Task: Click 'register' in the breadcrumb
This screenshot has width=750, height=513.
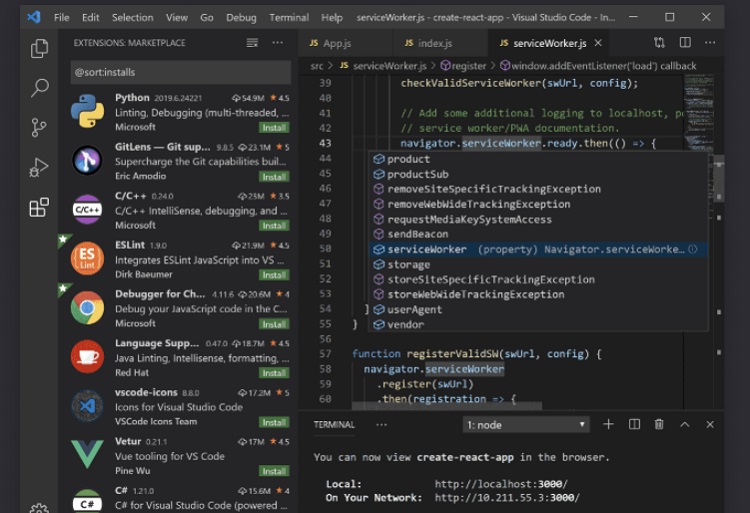Action: [x=463, y=66]
